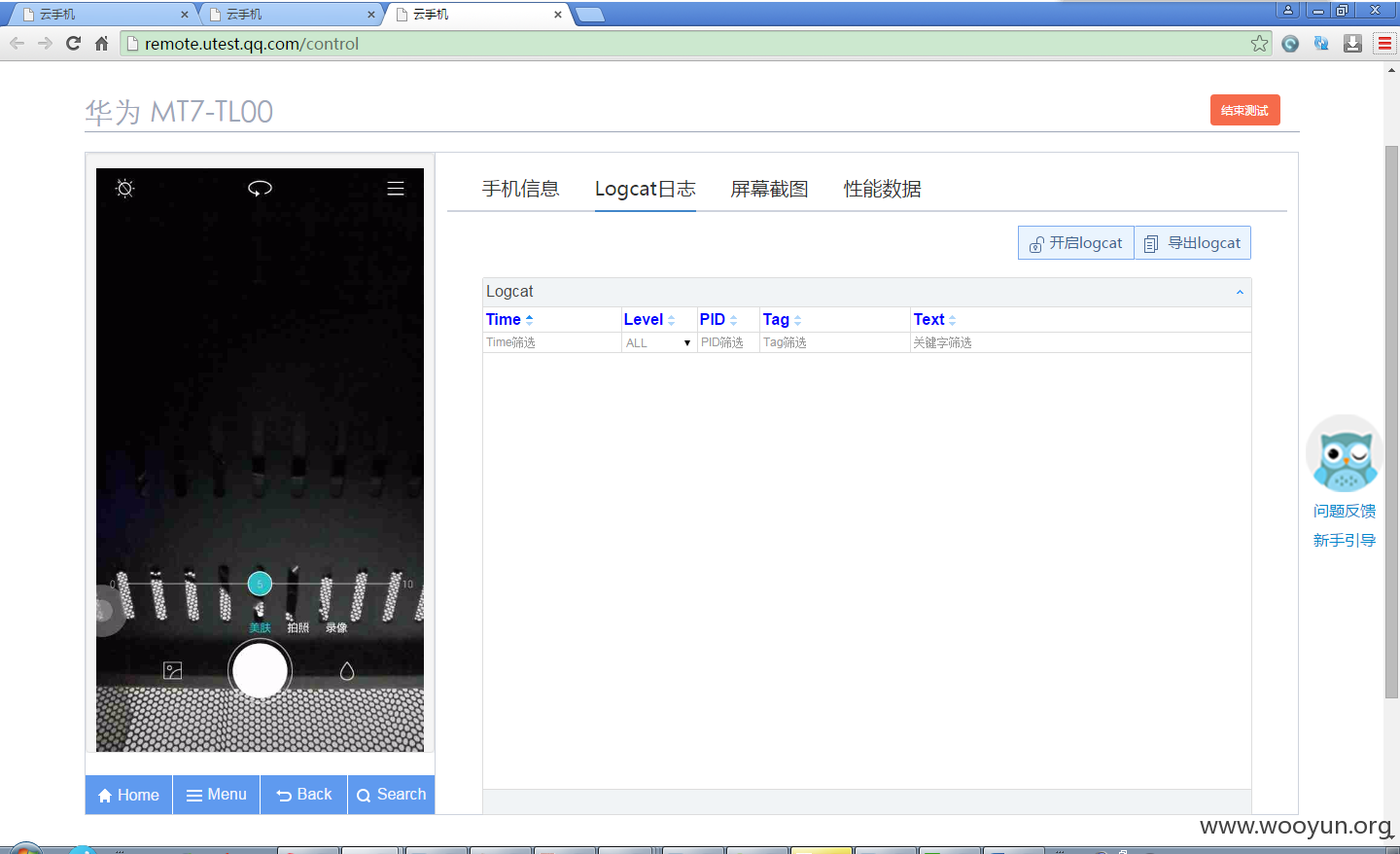
Task: Sort logcat by PID column
Action: click(718, 319)
